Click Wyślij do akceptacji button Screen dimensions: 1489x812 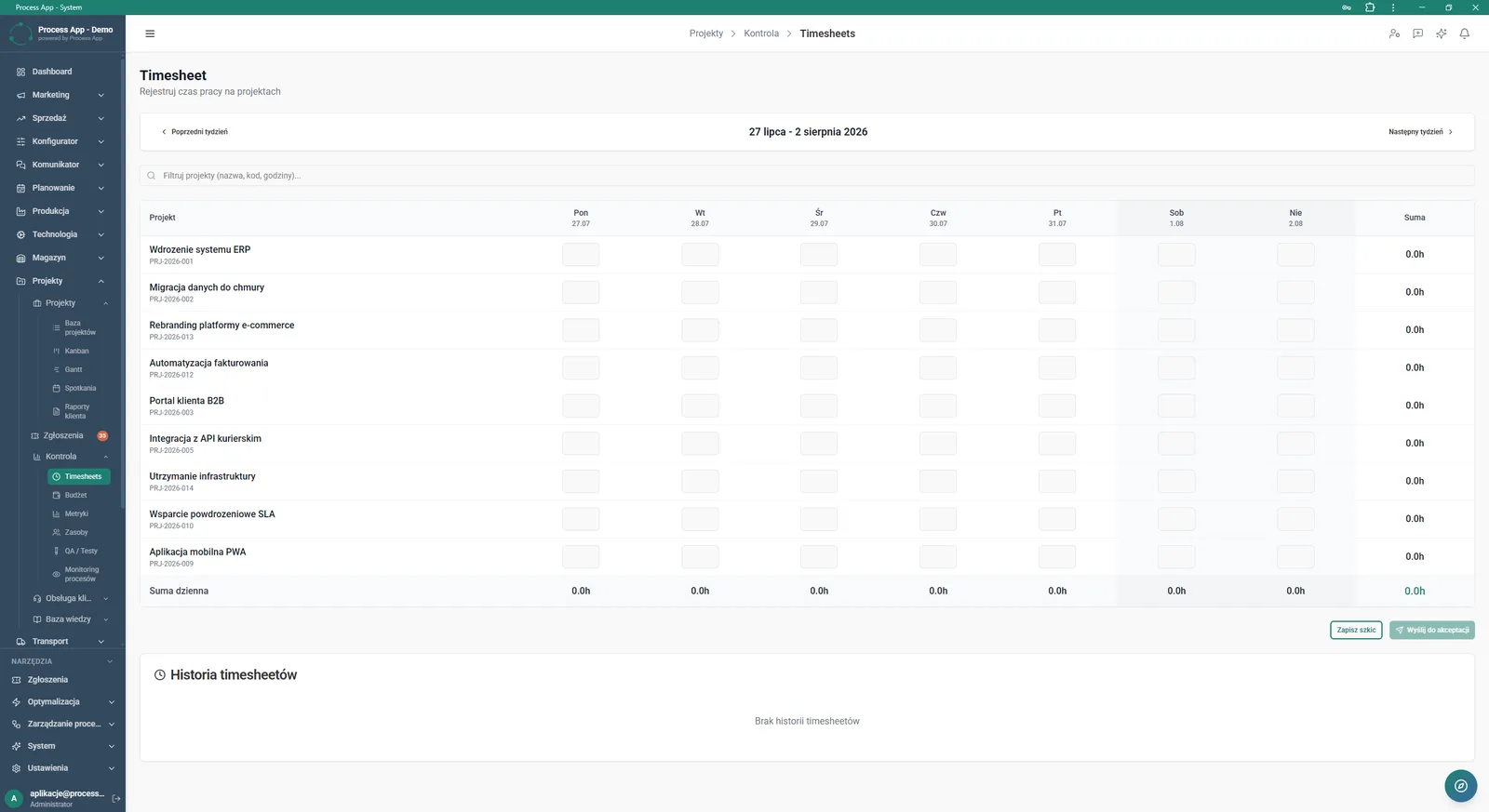coord(1432,630)
